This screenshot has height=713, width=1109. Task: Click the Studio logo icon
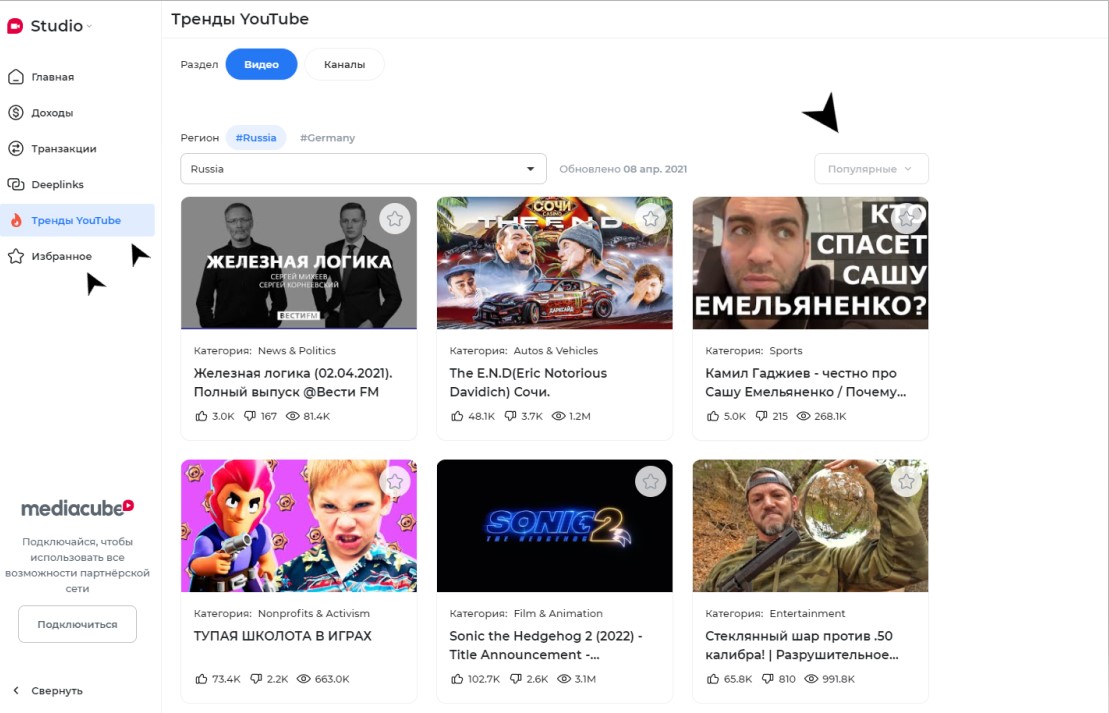pos(15,26)
